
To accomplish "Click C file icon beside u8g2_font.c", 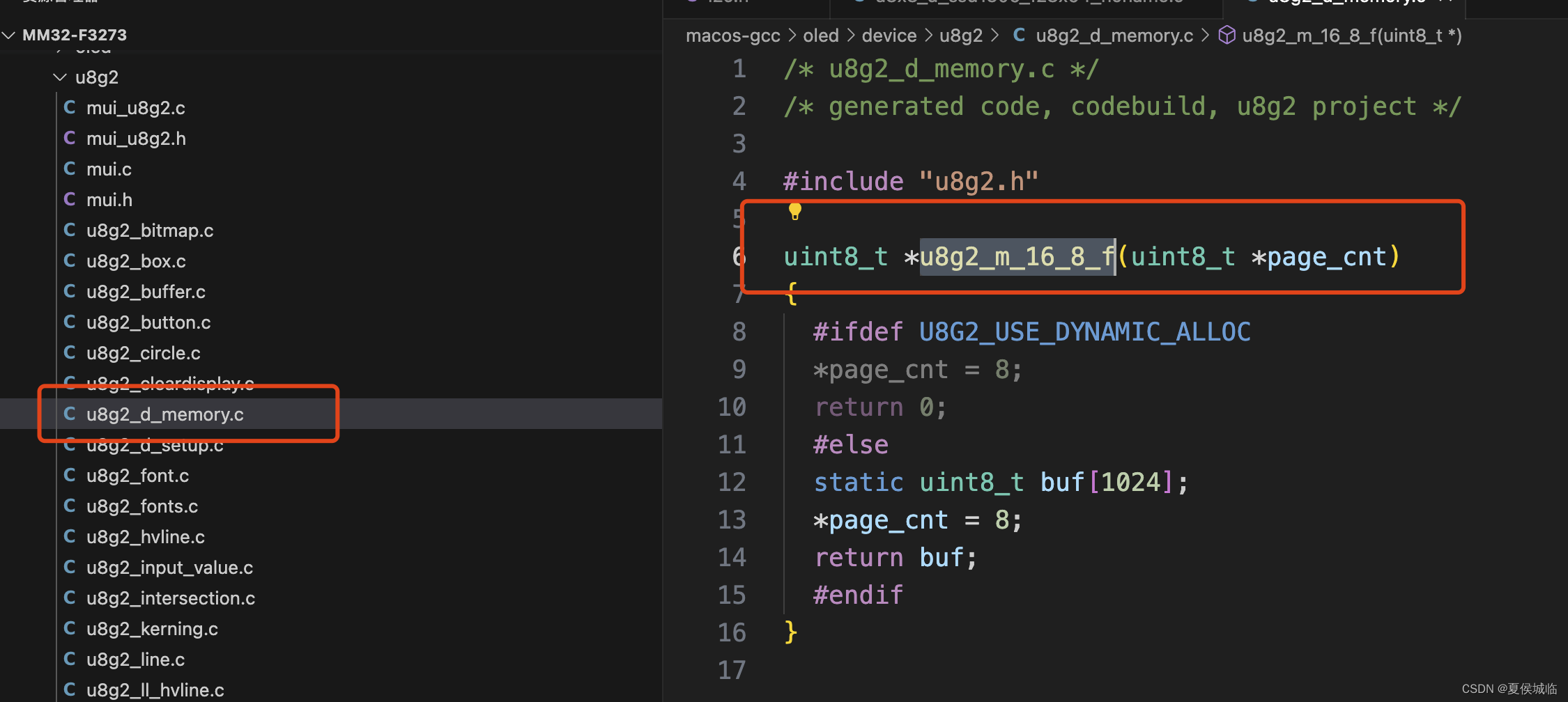I will 70,475.
